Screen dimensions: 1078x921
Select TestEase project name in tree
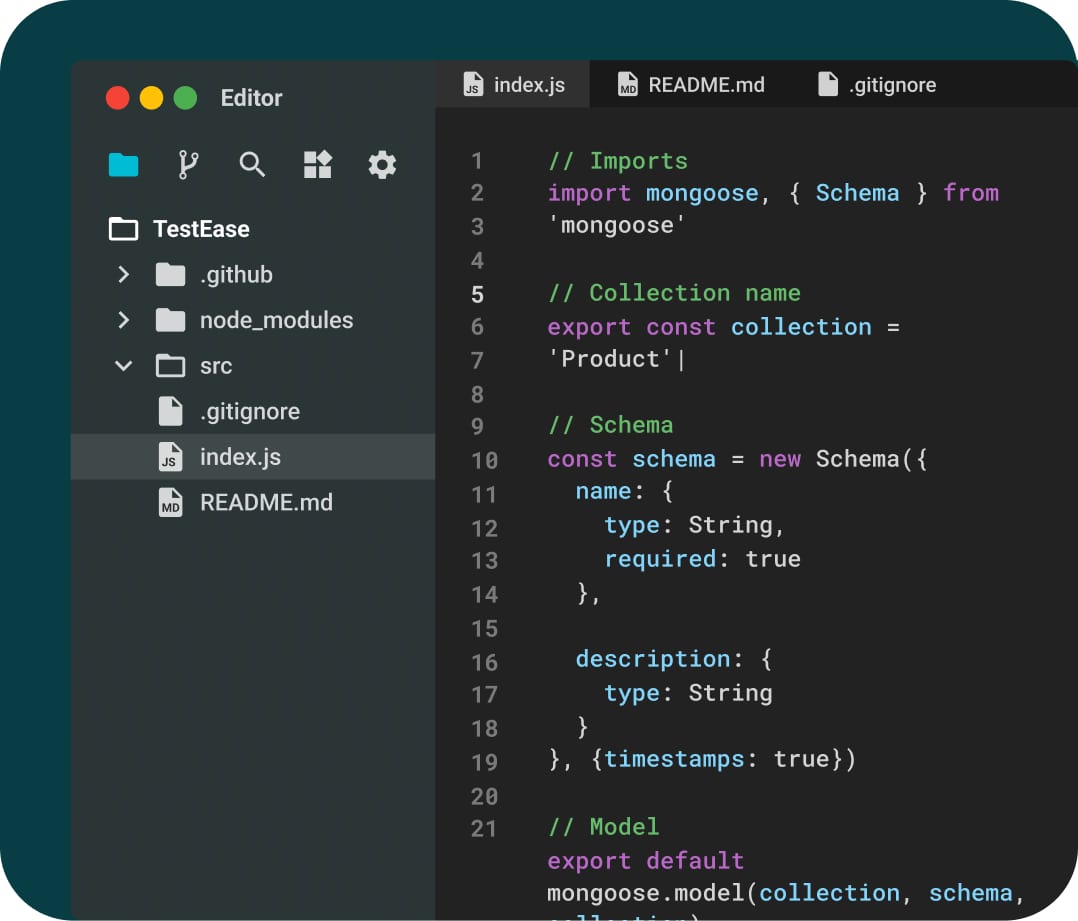(201, 229)
